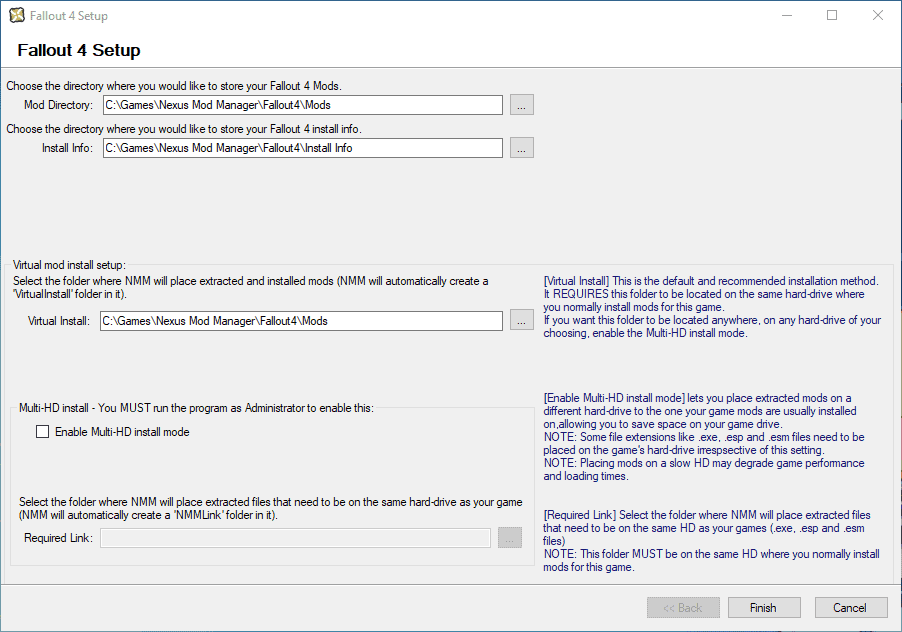Click inside the Virtual Install path field
902x632 pixels.
coord(300,320)
